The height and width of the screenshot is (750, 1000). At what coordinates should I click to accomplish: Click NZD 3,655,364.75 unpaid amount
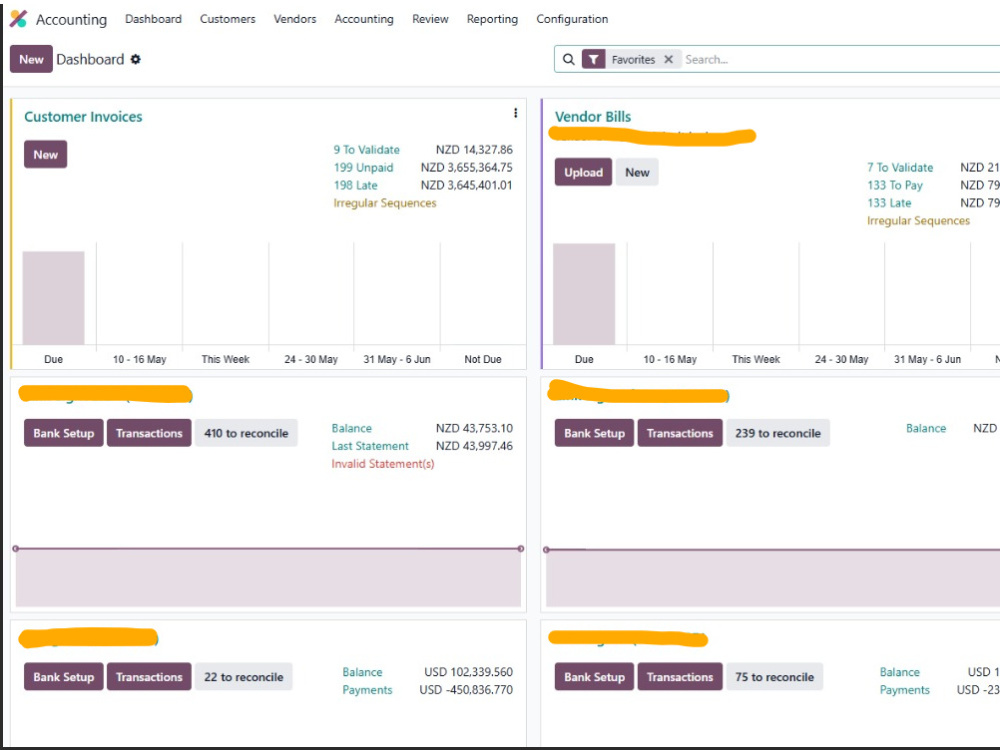tap(466, 168)
